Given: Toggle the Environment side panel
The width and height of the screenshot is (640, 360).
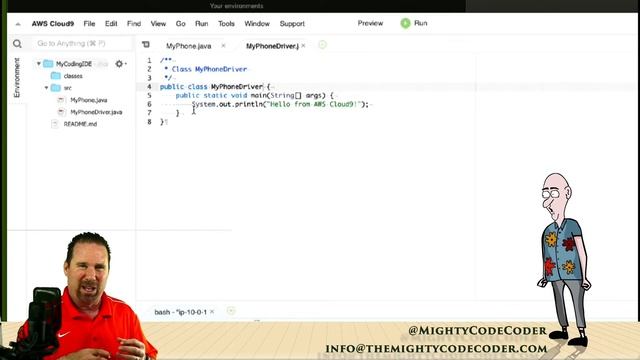Looking at the screenshot, I should click(x=17, y=78).
